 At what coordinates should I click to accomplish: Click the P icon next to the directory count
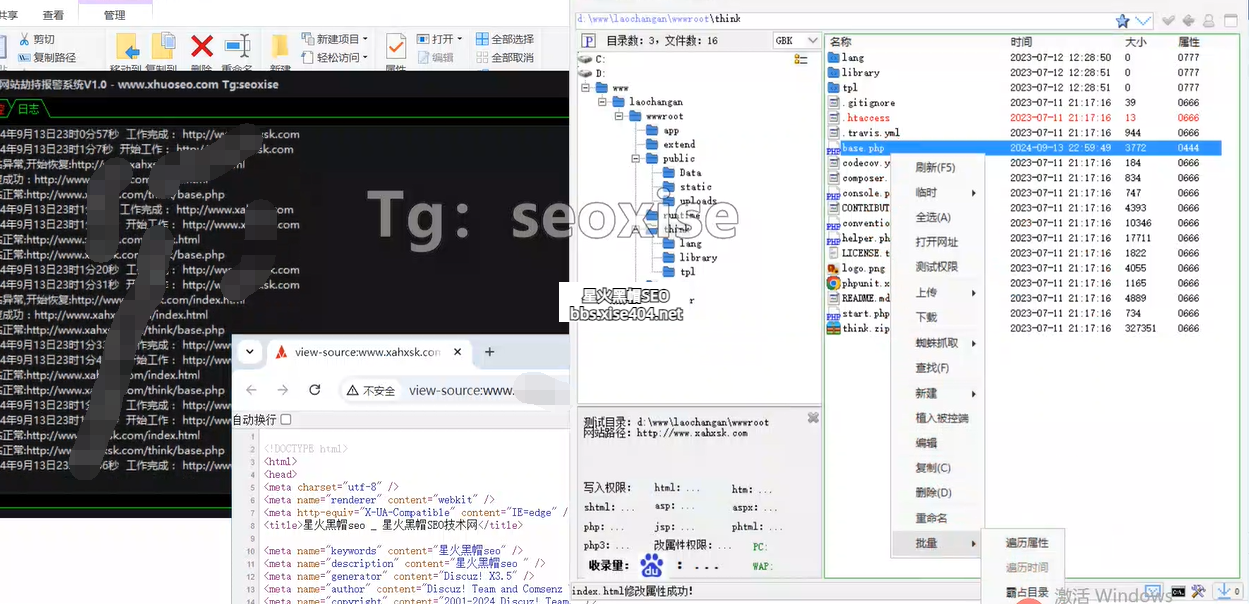[x=589, y=41]
